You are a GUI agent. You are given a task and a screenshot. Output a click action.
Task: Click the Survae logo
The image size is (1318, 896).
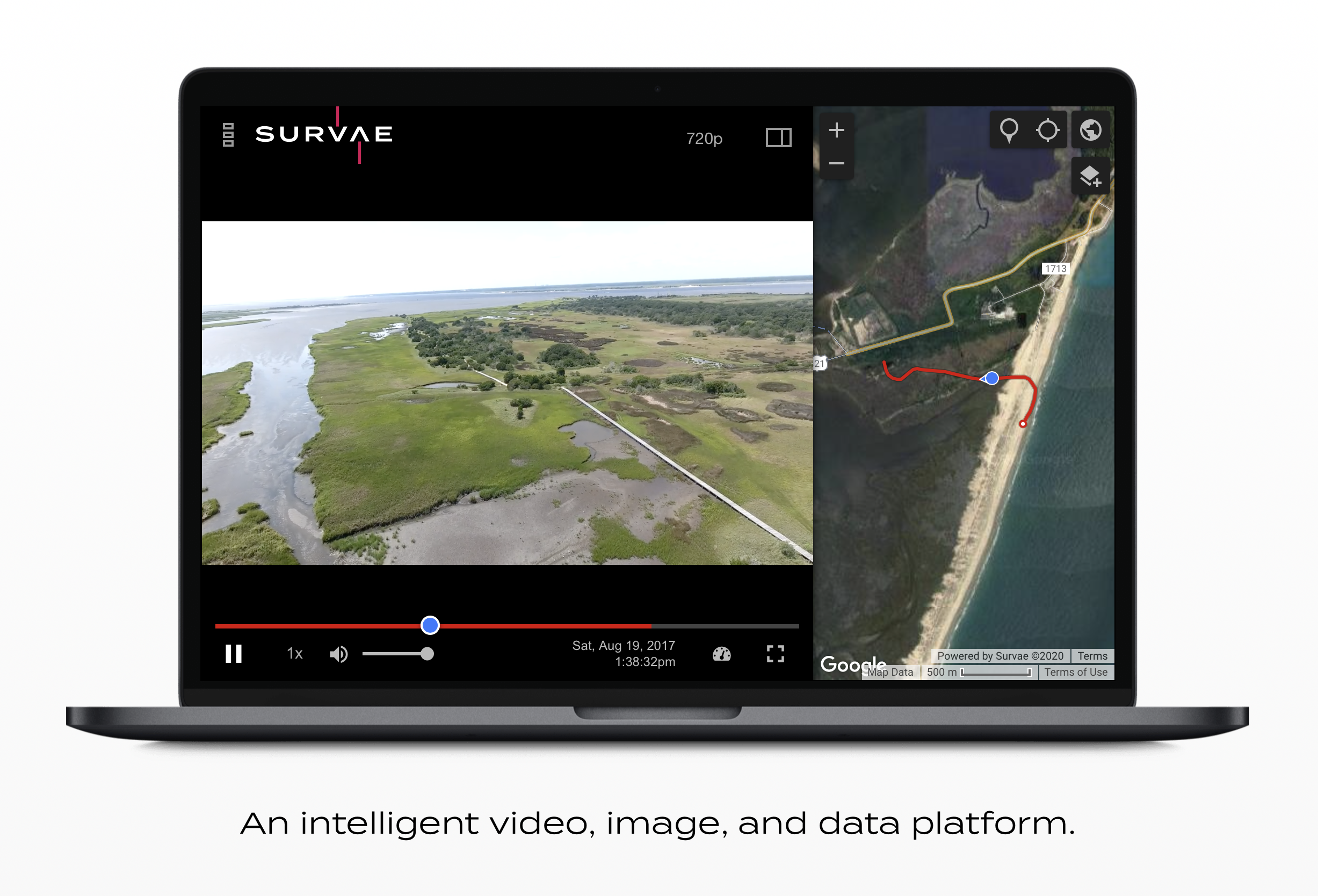[324, 134]
